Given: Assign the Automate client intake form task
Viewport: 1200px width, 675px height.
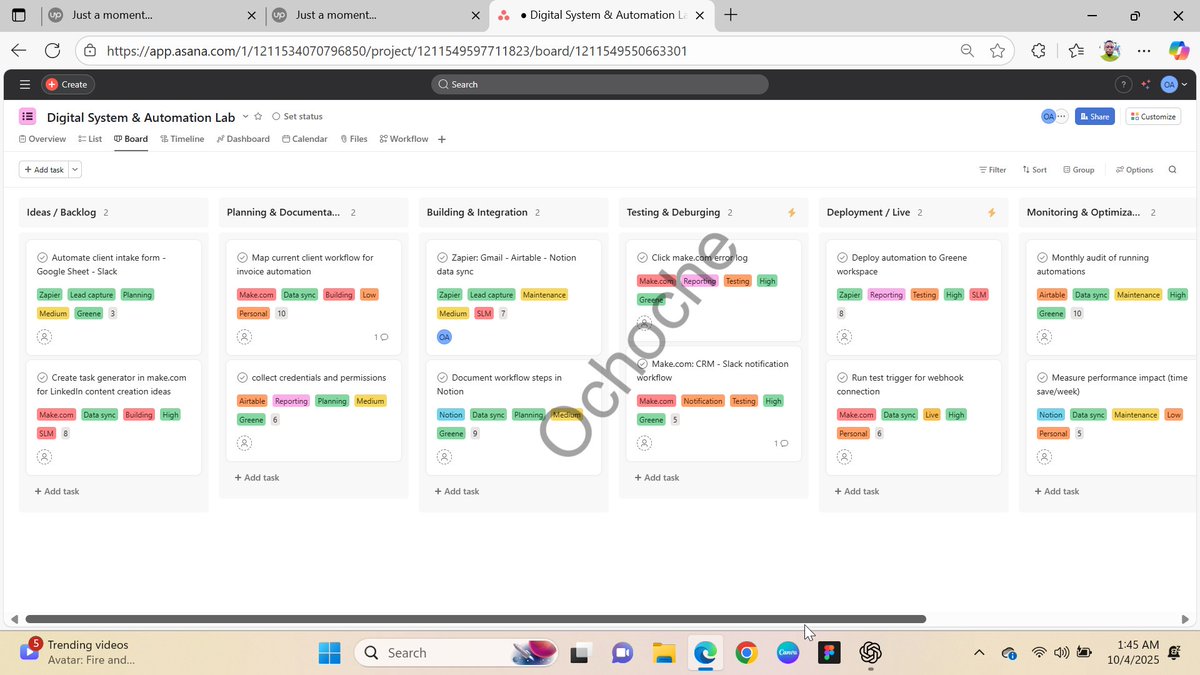Looking at the screenshot, I should (x=44, y=337).
